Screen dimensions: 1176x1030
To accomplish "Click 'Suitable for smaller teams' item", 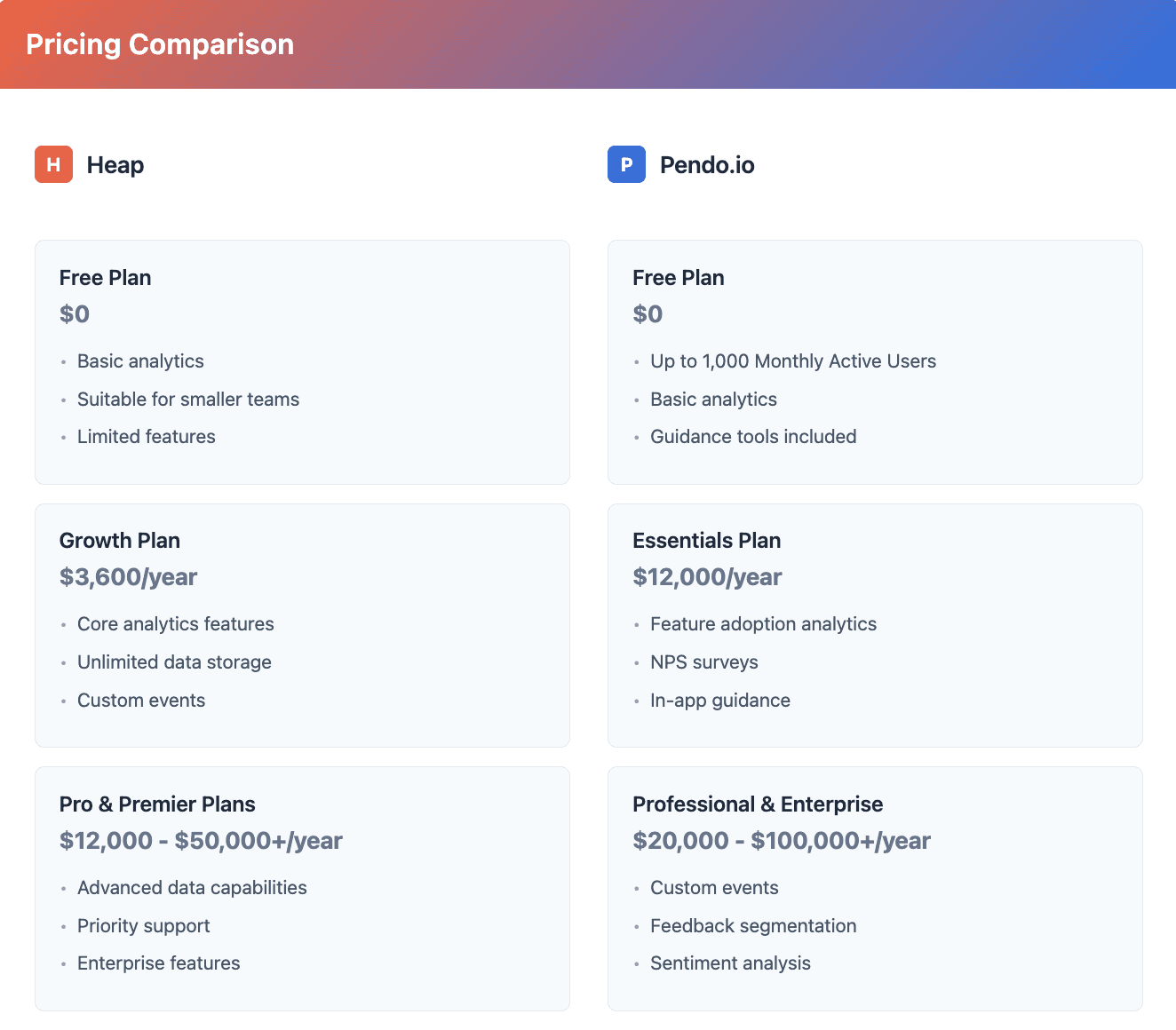I will click(188, 400).
